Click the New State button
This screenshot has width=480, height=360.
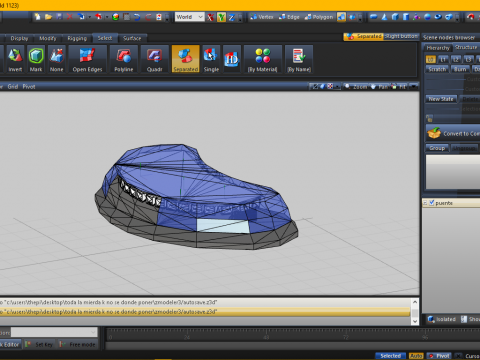tap(441, 99)
